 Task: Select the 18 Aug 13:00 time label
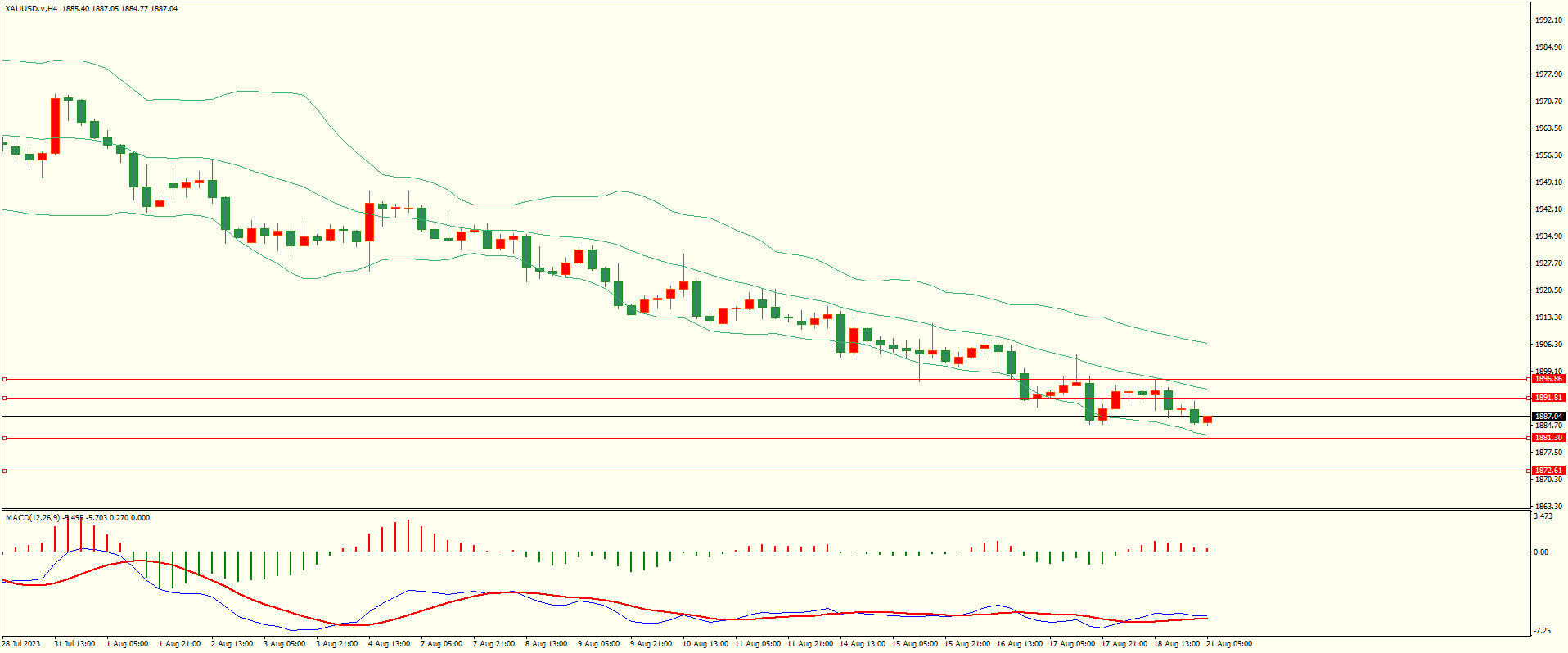(1177, 644)
